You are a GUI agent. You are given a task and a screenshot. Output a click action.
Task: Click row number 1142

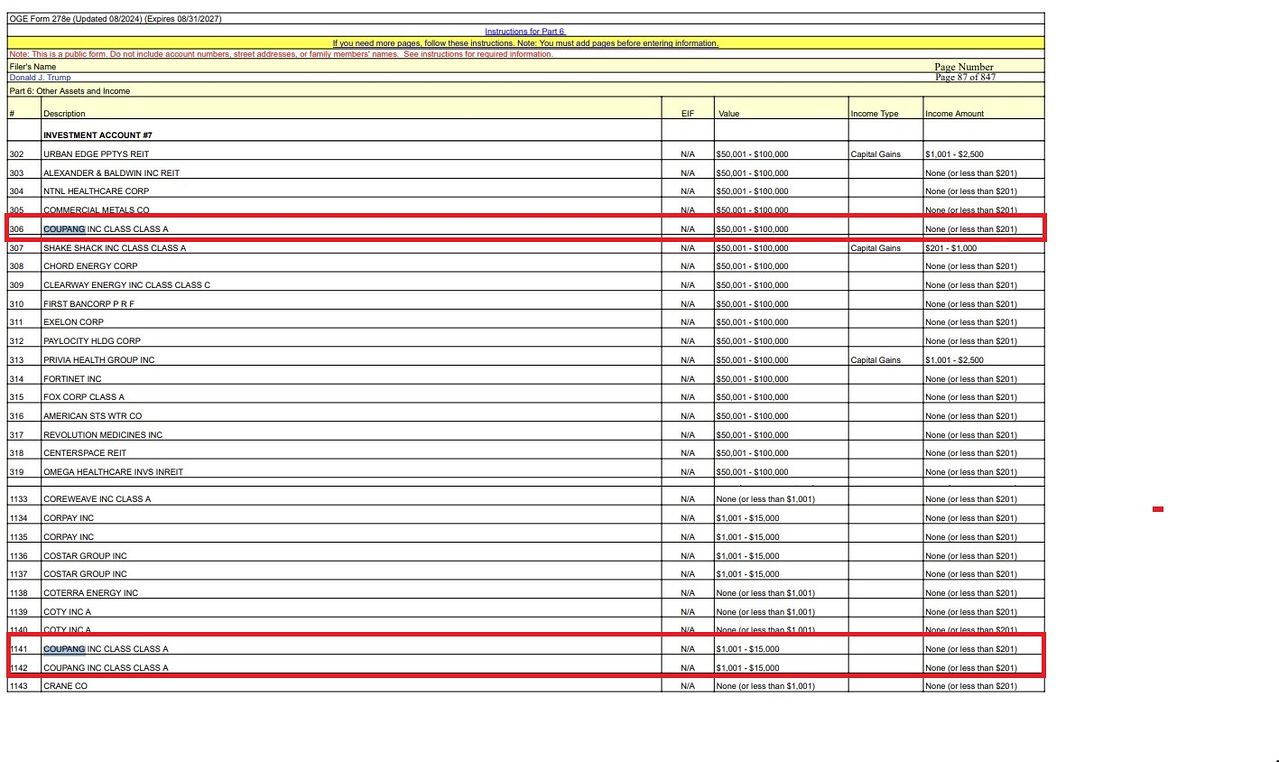coord(19,668)
